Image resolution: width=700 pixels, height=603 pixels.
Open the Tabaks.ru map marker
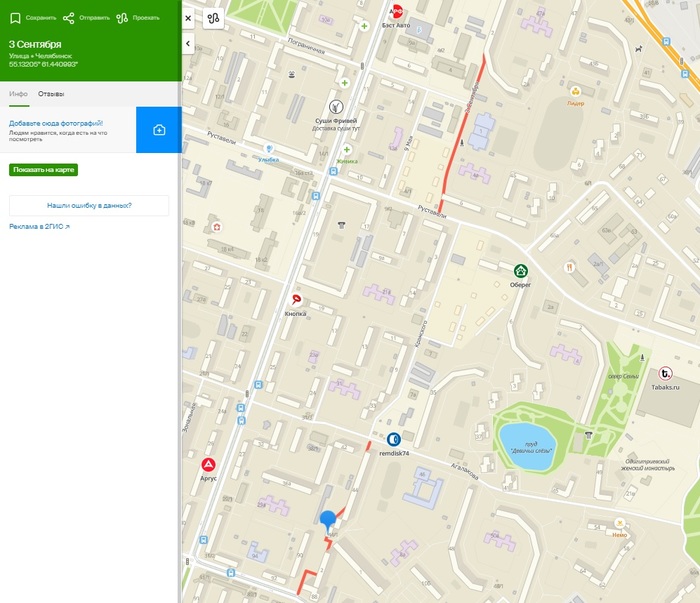point(666,373)
